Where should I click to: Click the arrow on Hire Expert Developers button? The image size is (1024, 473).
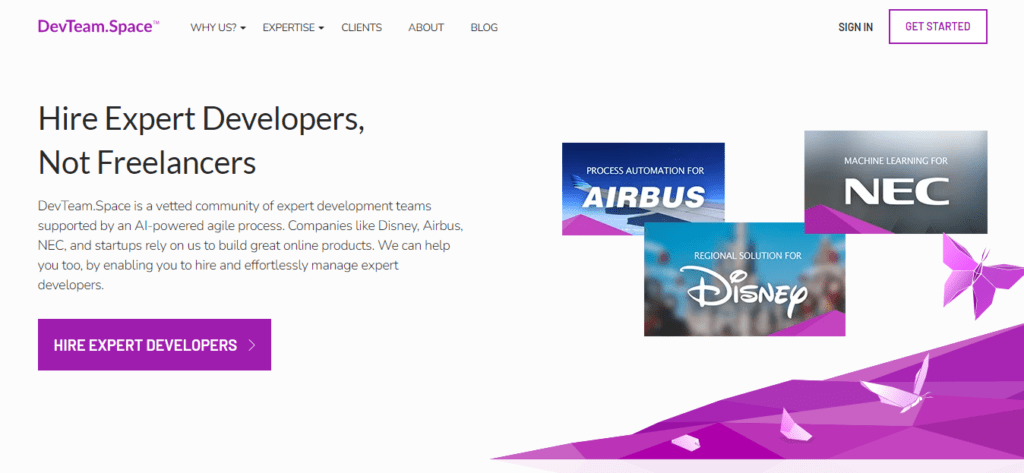[253, 345]
